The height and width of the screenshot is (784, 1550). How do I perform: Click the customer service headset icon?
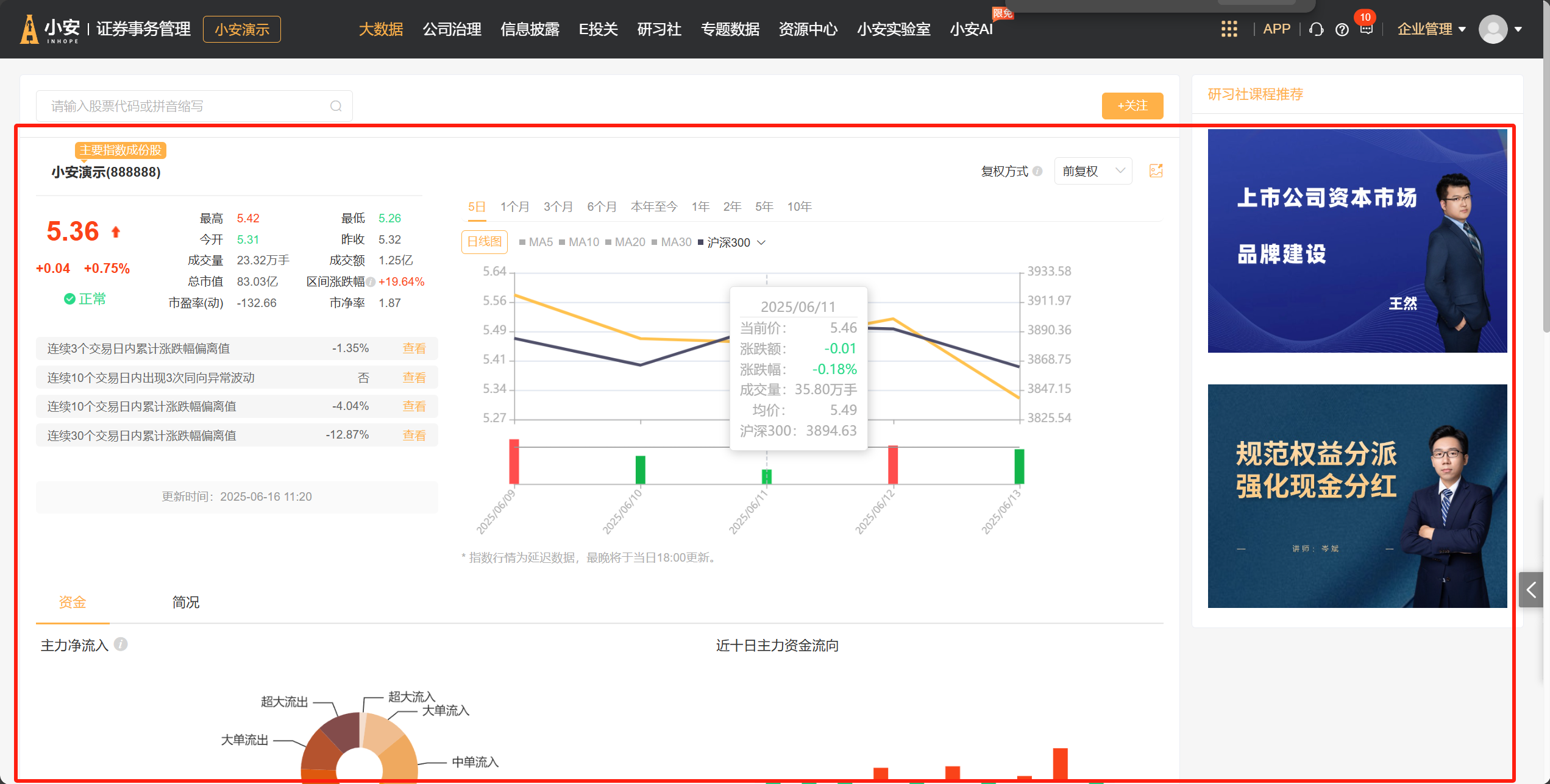[x=1316, y=29]
